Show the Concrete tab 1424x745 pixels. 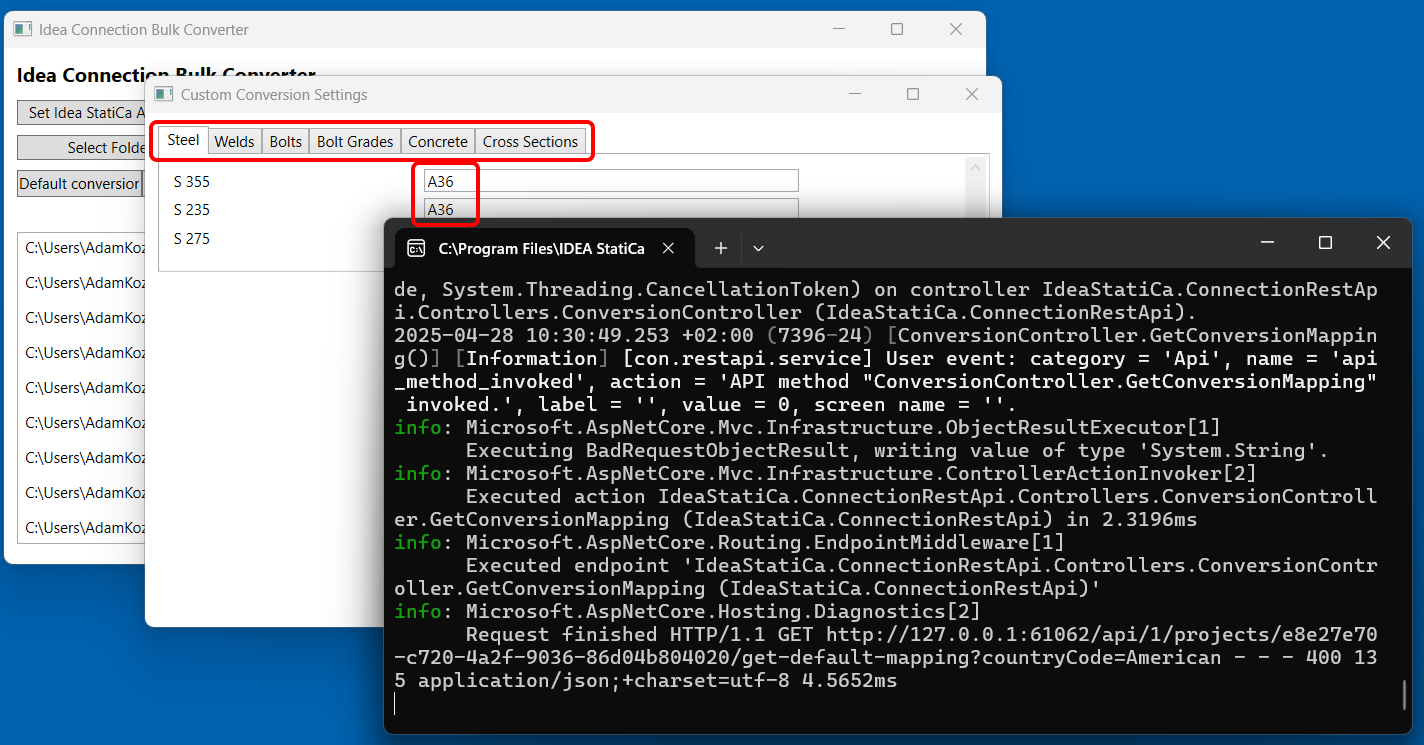click(x=438, y=142)
